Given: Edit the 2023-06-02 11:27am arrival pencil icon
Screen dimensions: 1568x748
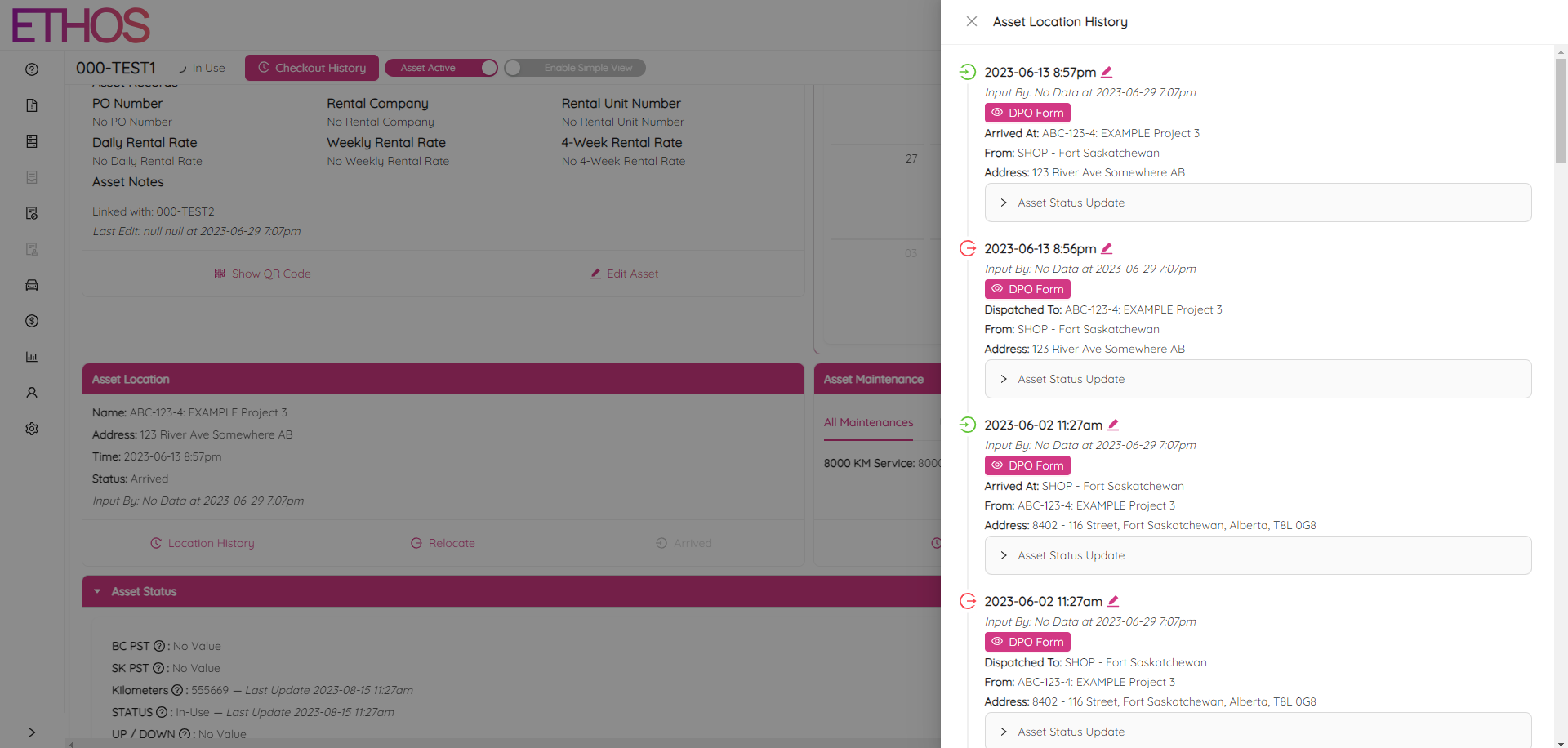Looking at the screenshot, I should (x=1113, y=425).
